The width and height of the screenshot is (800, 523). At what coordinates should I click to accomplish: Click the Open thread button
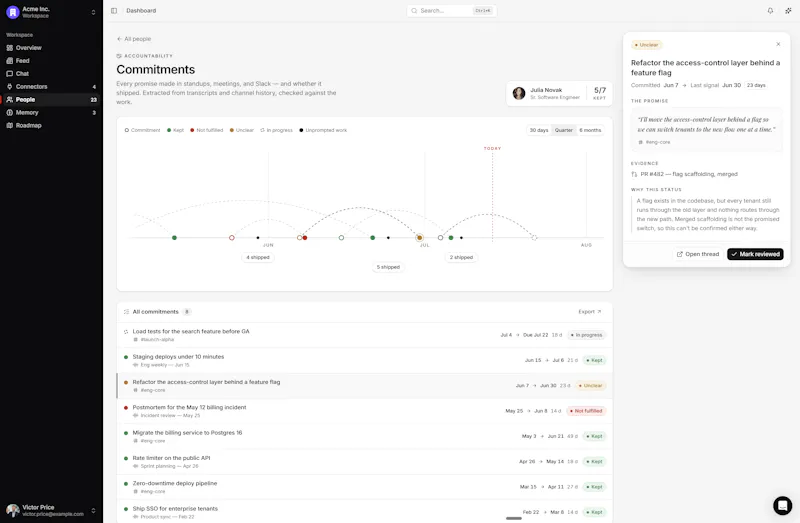click(697, 254)
